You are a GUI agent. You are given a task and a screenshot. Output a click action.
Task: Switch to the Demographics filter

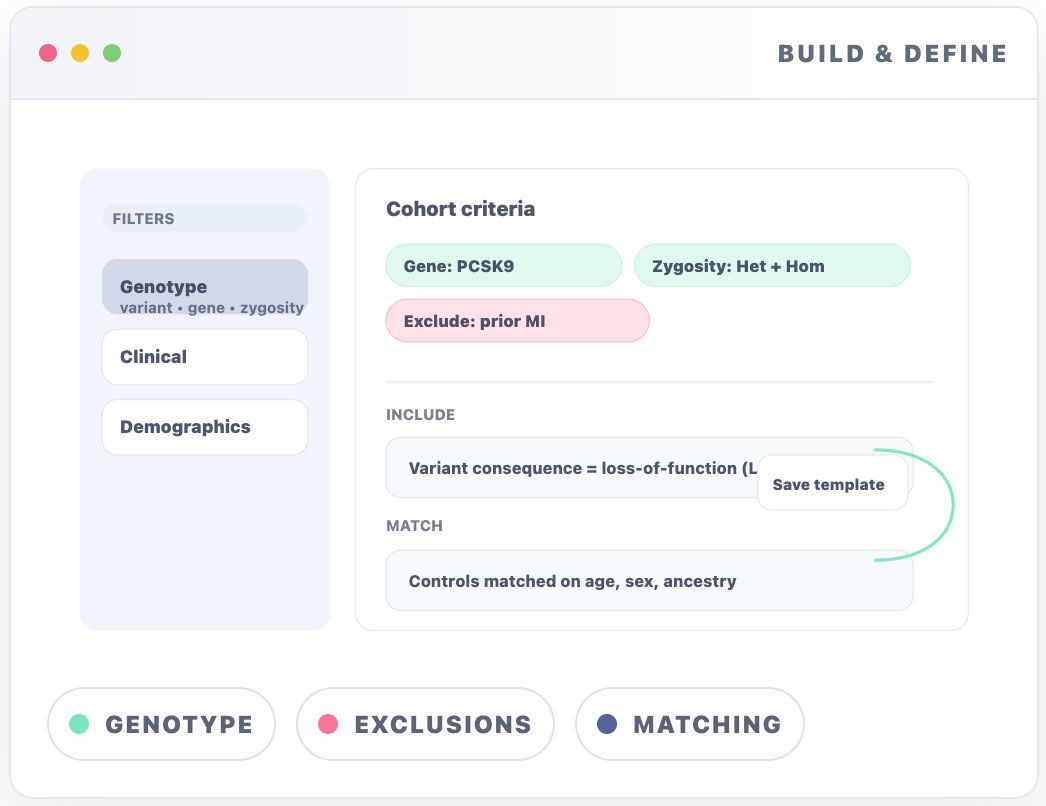(x=204, y=427)
